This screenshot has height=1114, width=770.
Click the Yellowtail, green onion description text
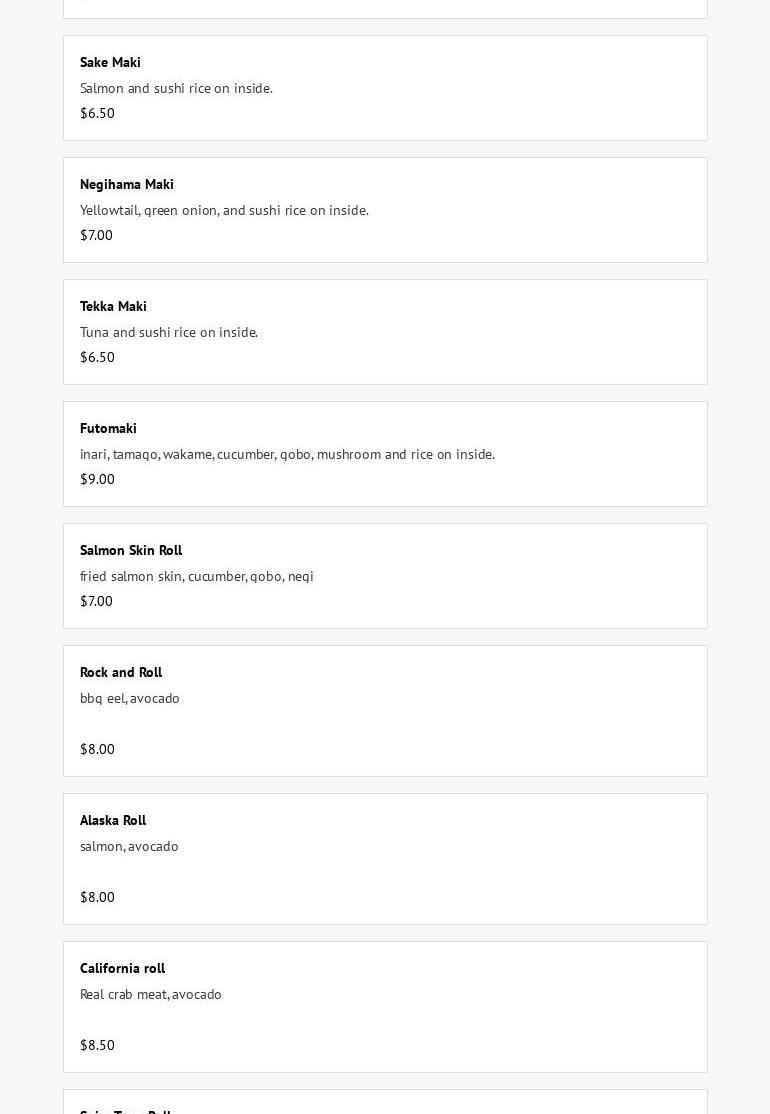pyautogui.click(x=224, y=210)
